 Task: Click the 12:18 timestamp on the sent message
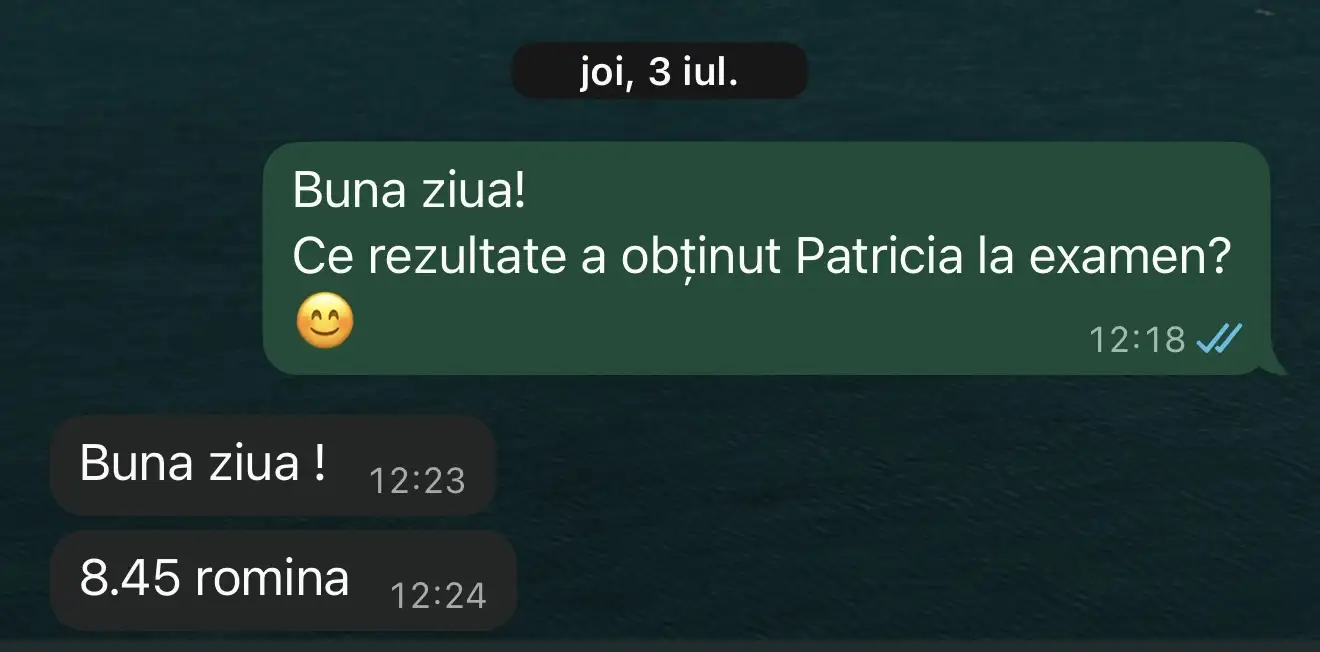point(1137,341)
